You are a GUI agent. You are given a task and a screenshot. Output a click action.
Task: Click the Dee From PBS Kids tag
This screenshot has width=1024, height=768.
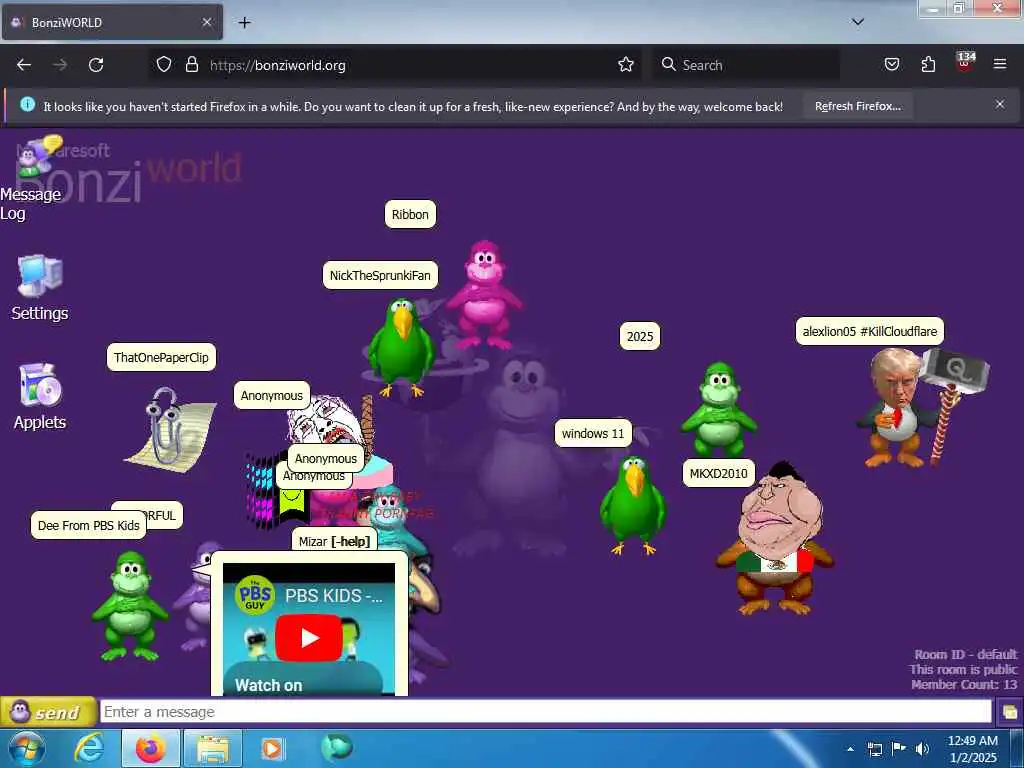point(89,525)
